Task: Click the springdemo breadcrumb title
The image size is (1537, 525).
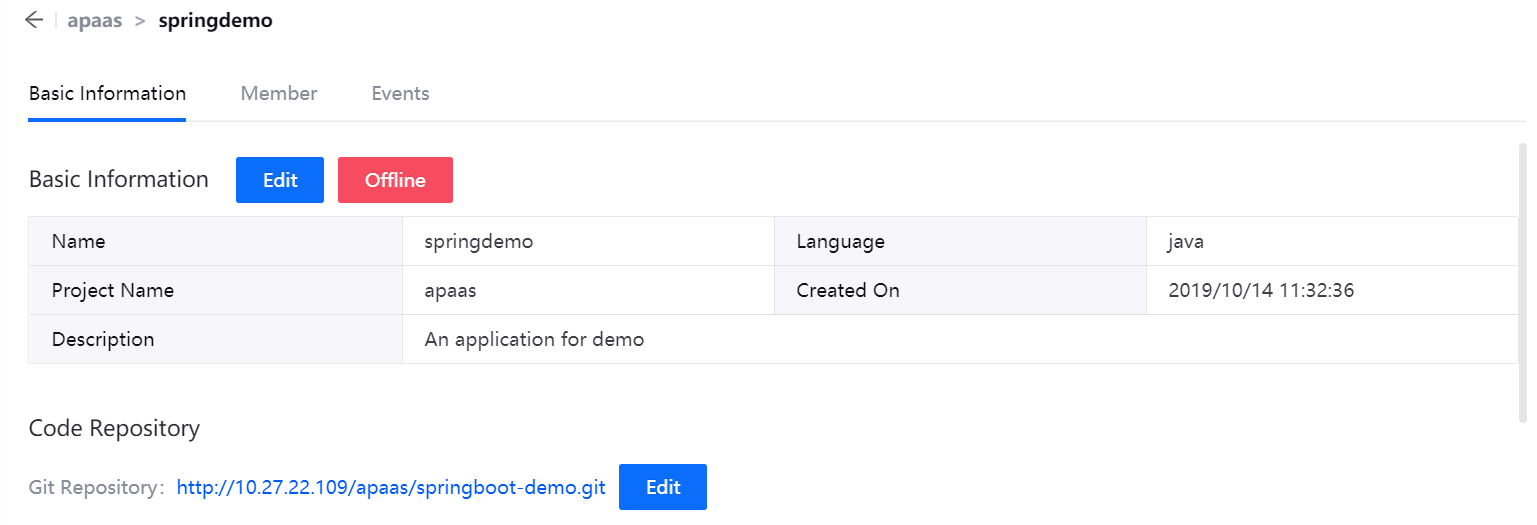Action: click(215, 21)
